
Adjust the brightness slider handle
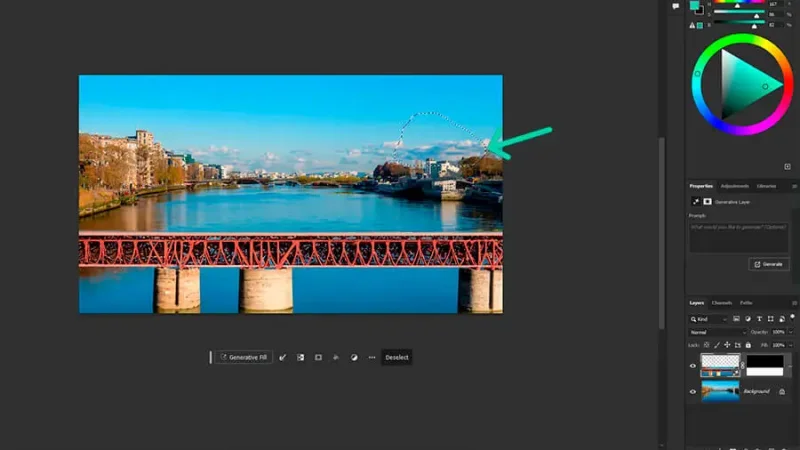click(x=754, y=27)
